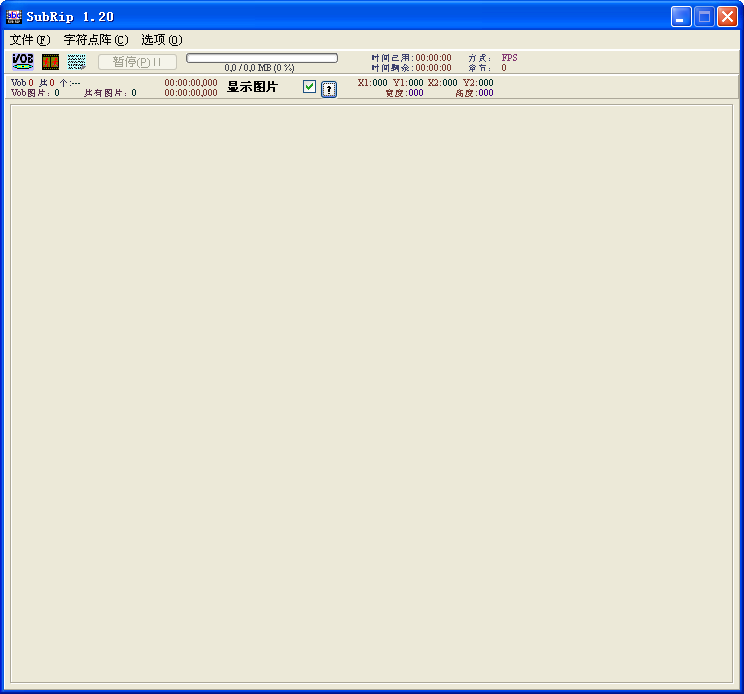Open the 字符点阵(C) menu

95,40
